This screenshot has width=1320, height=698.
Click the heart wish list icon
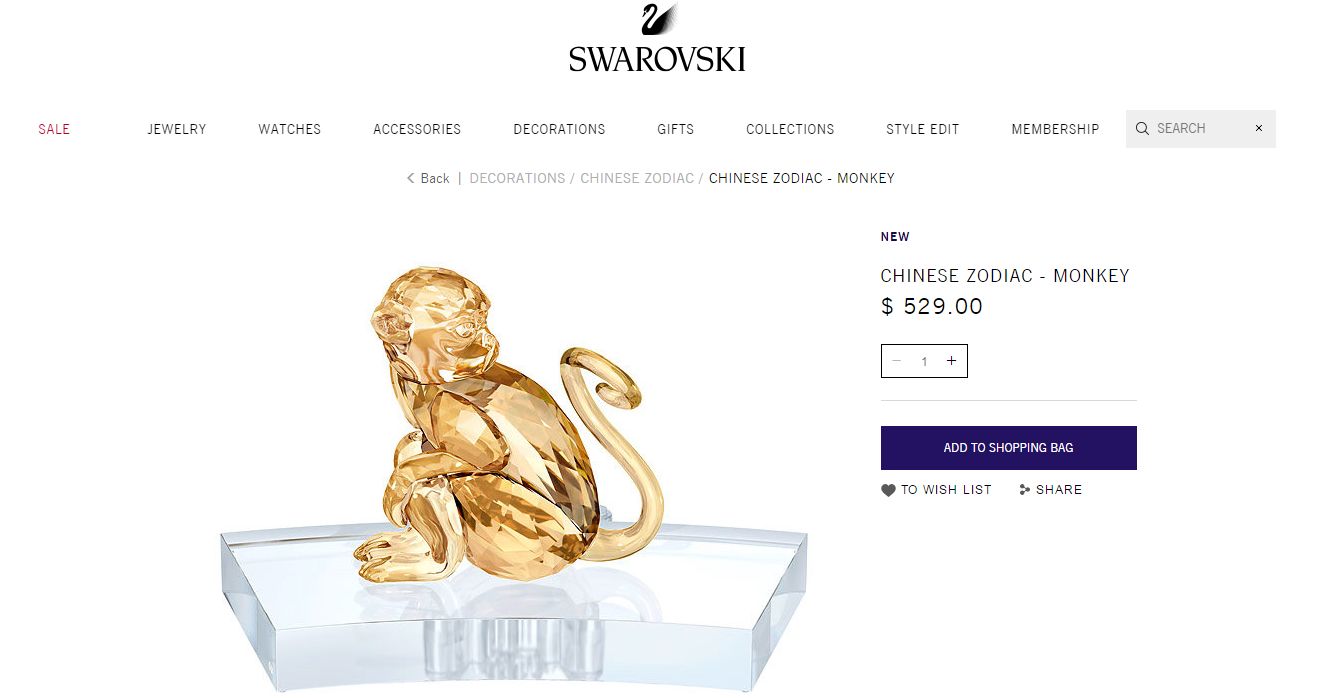point(888,490)
